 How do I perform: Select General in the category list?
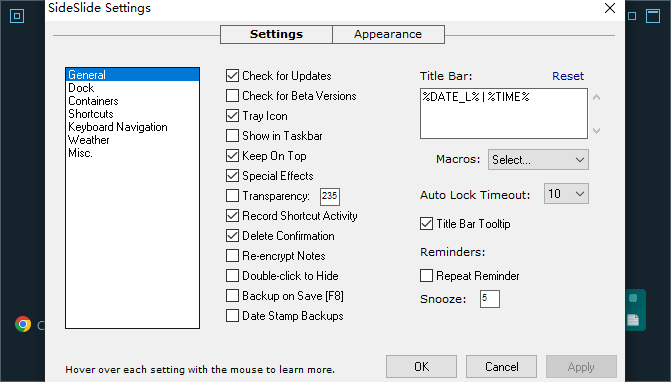[x=132, y=75]
